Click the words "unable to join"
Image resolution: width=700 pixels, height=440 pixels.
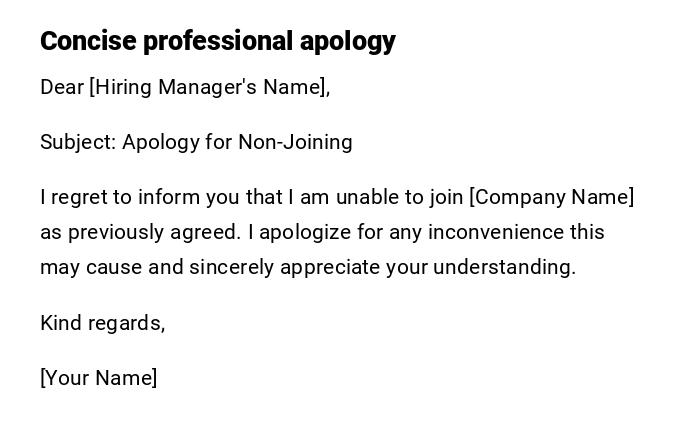pos(399,197)
